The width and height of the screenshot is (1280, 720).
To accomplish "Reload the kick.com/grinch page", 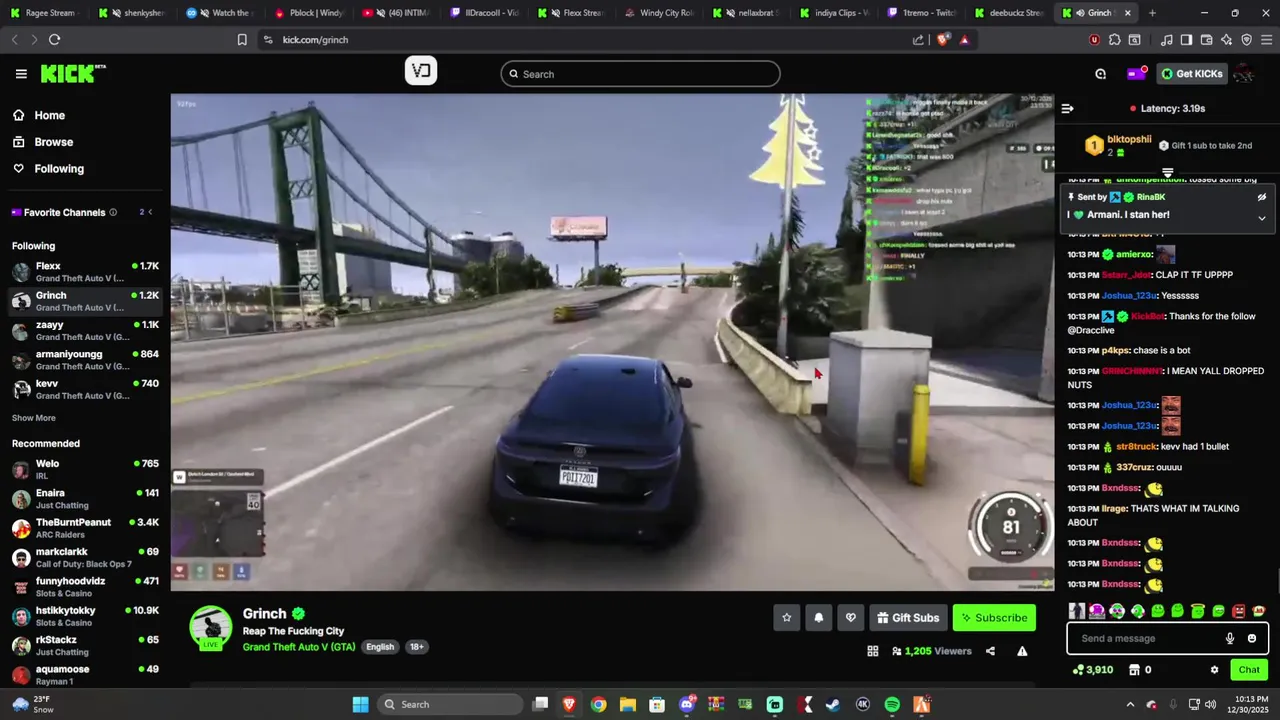I will pos(54,40).
